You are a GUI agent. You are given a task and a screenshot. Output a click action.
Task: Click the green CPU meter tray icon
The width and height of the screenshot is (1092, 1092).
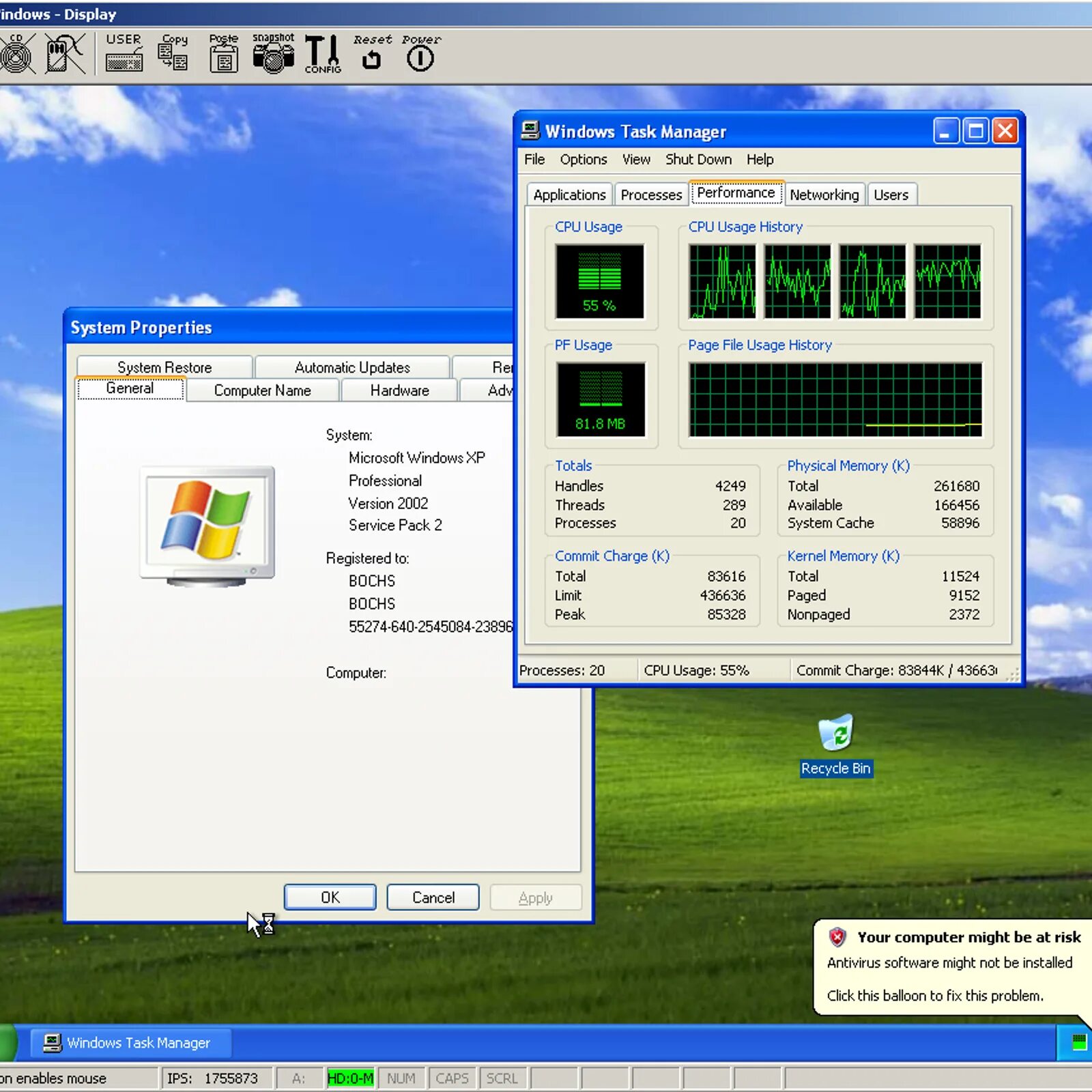point(1078,1042)
